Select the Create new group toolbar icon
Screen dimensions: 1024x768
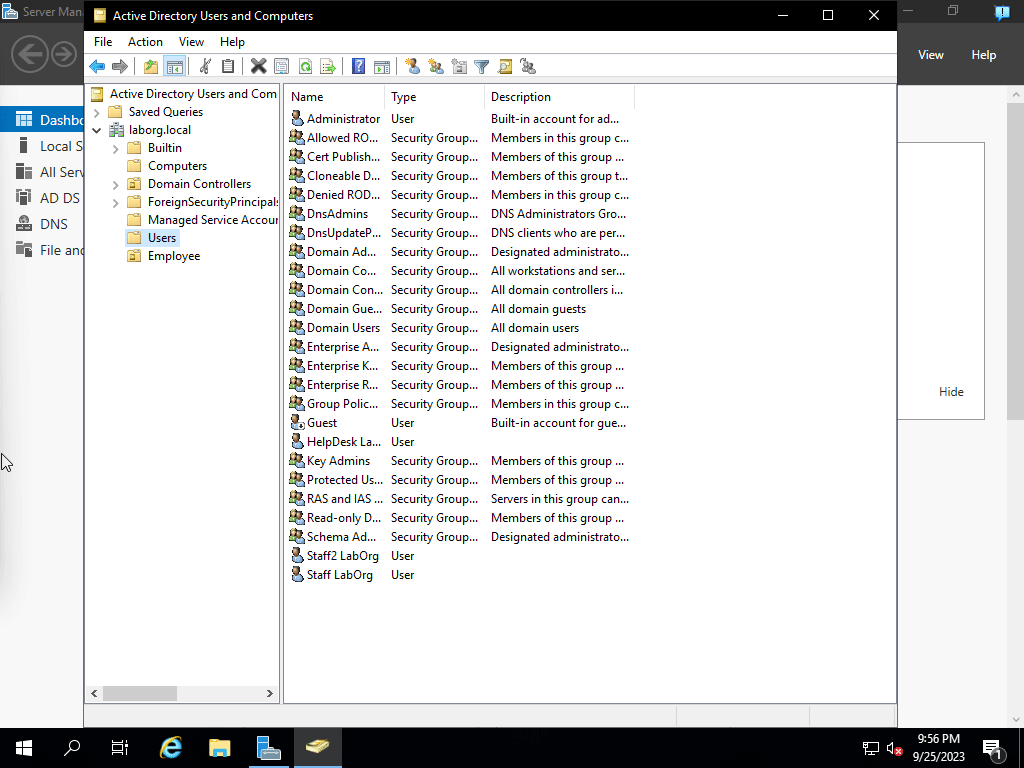tap(436, 66)
